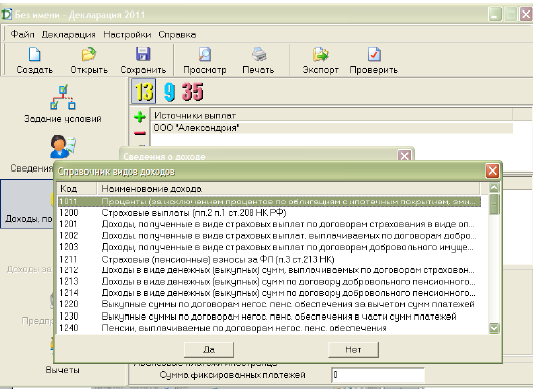Screen dimensions: 533x389
Task: Select income code 1212 row
Action: tap(269, 270)
